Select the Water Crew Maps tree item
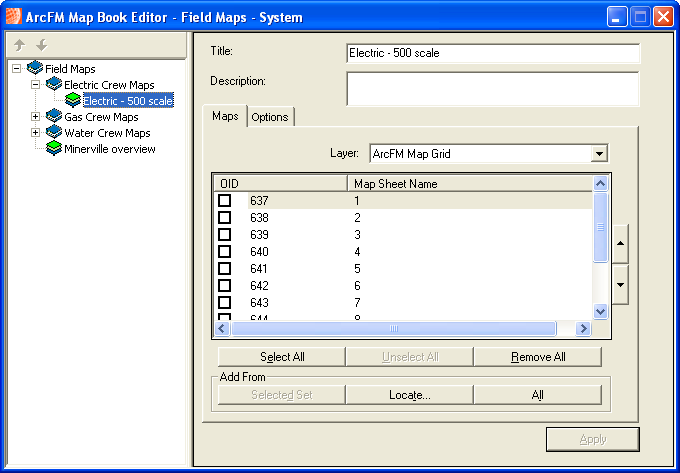This screenshot has height=473, width=680. pyautogui.click(x=108, y=133)
